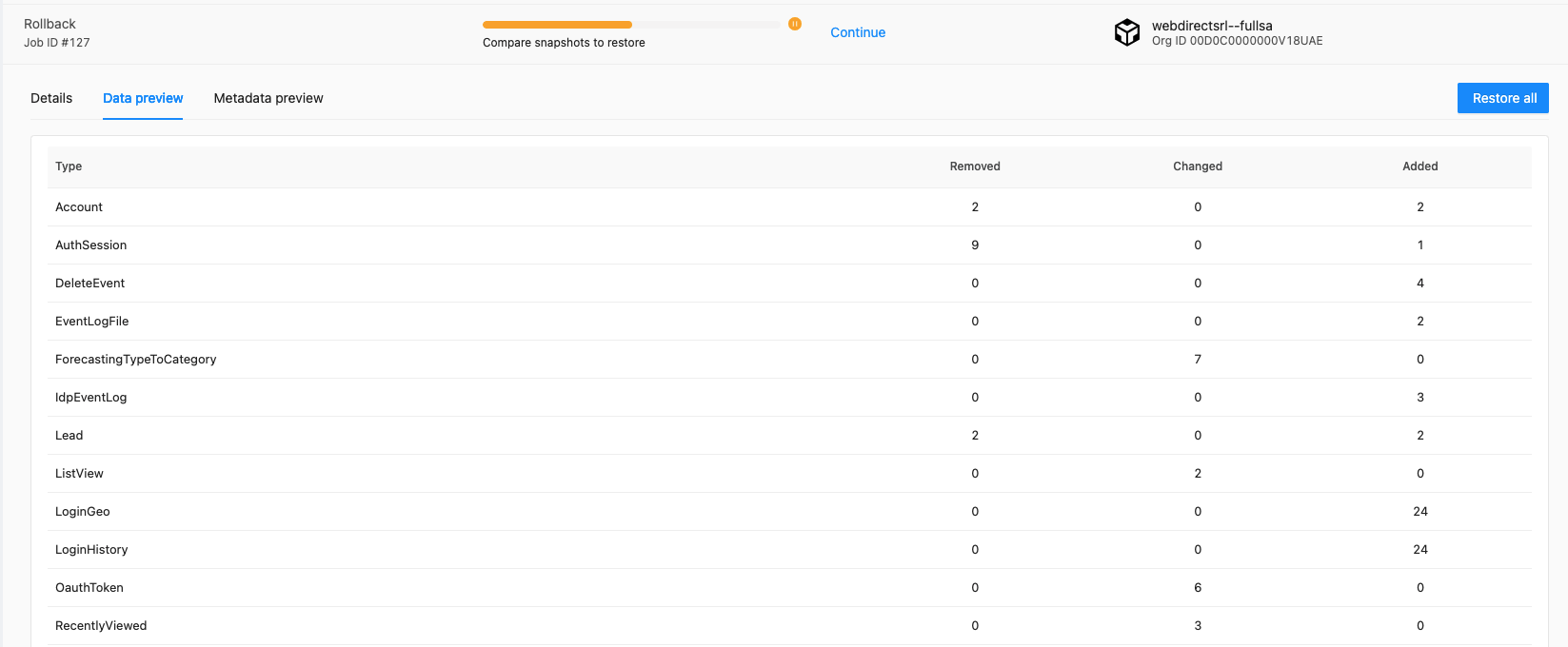This screenshot has width=1568, height=647.
Task: Sort by the Type column header
Action: point(69,167)
